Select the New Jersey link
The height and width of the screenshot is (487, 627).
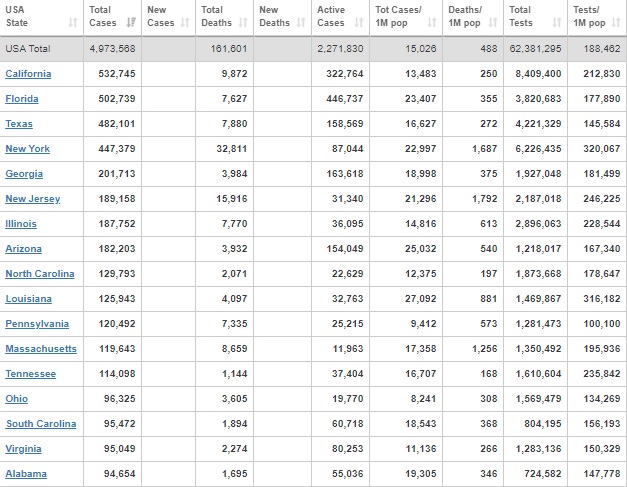pyautogui.click(x=32, y=199)
